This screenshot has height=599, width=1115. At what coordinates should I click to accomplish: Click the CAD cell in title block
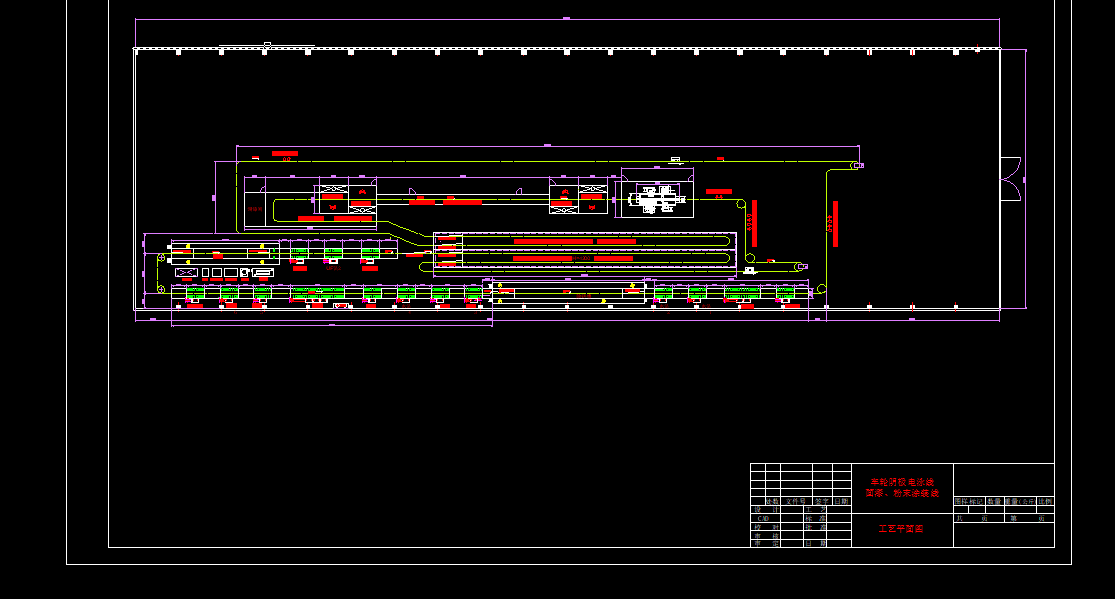[765, 519]
